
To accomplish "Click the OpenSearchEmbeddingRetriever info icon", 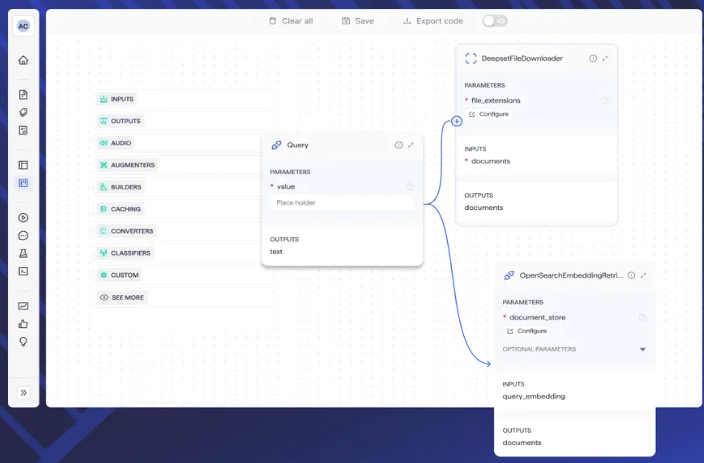I will tap(631, 275).
